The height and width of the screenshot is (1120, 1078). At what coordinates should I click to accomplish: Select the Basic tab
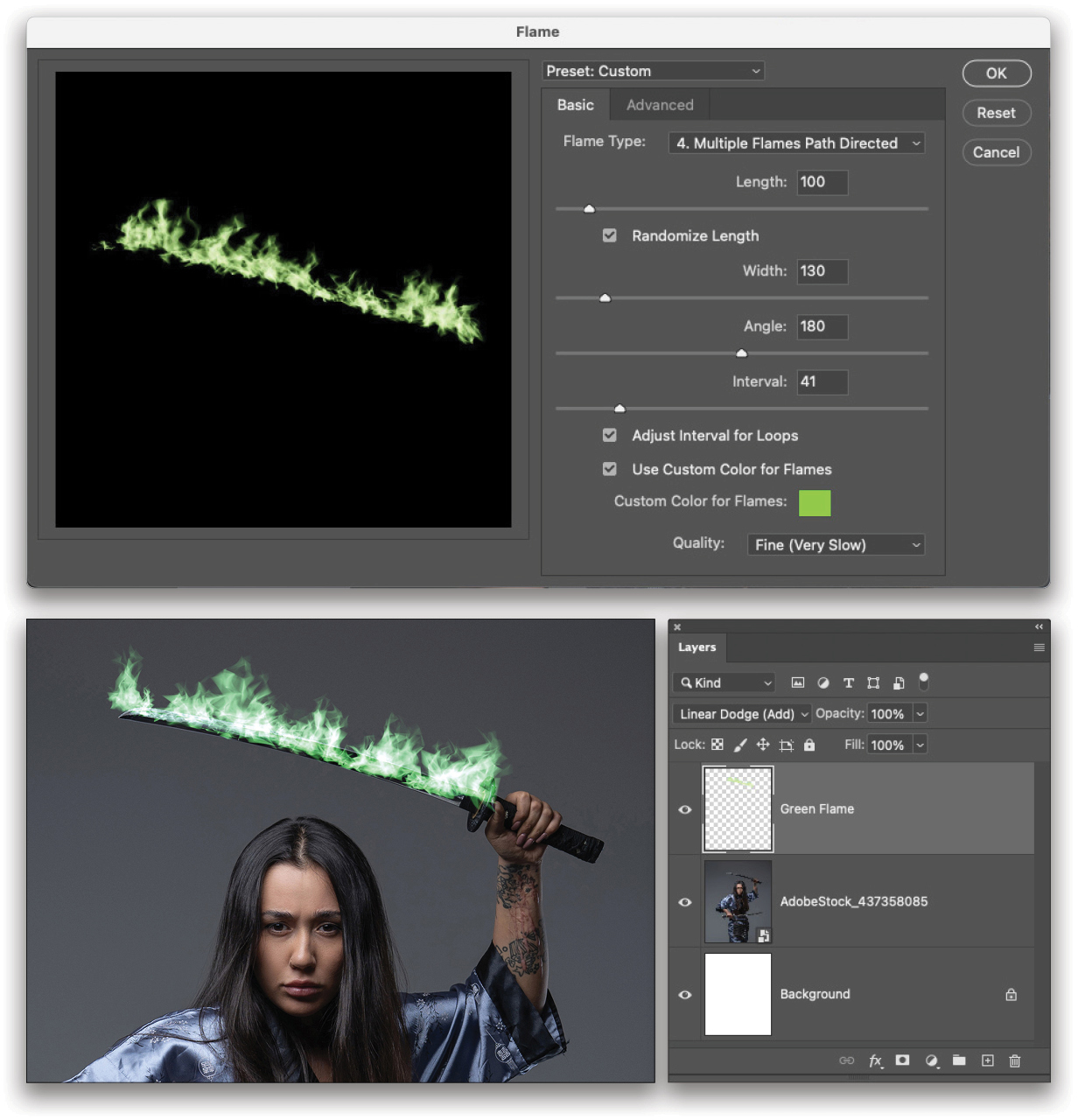[575, 104]
